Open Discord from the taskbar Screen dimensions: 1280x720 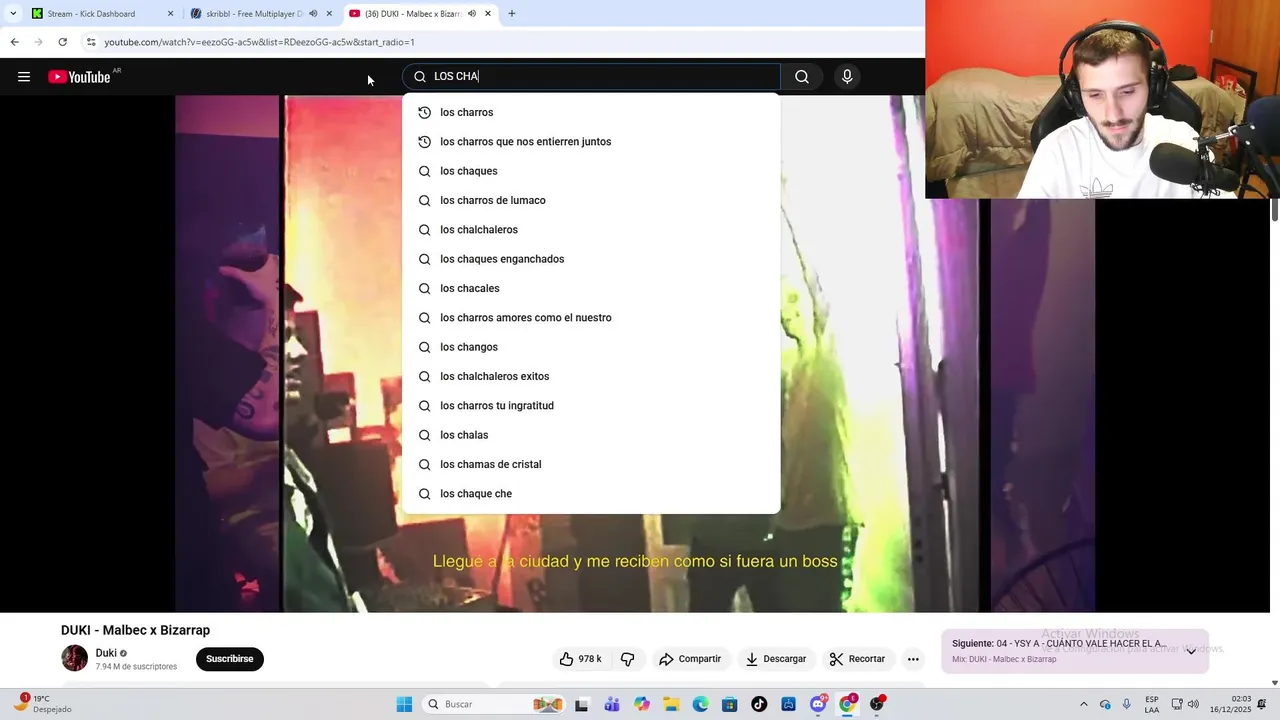(818, 704)
